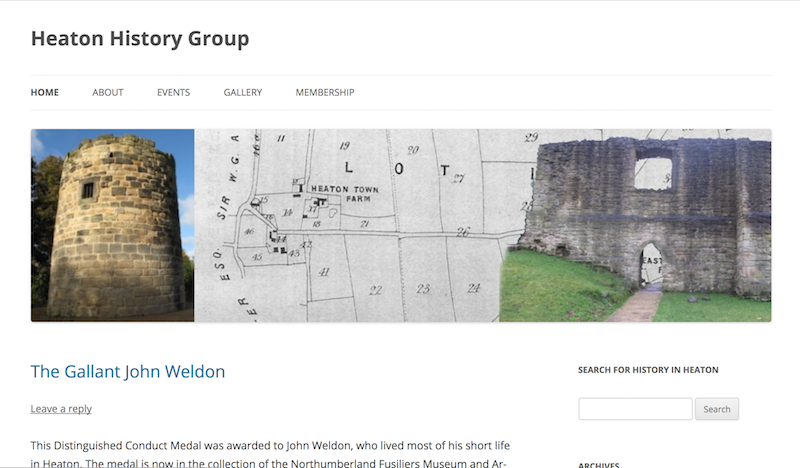Click the Distinguished Conduct Medal paragraph text
This screenshot has width=800, height=468.
270,454
